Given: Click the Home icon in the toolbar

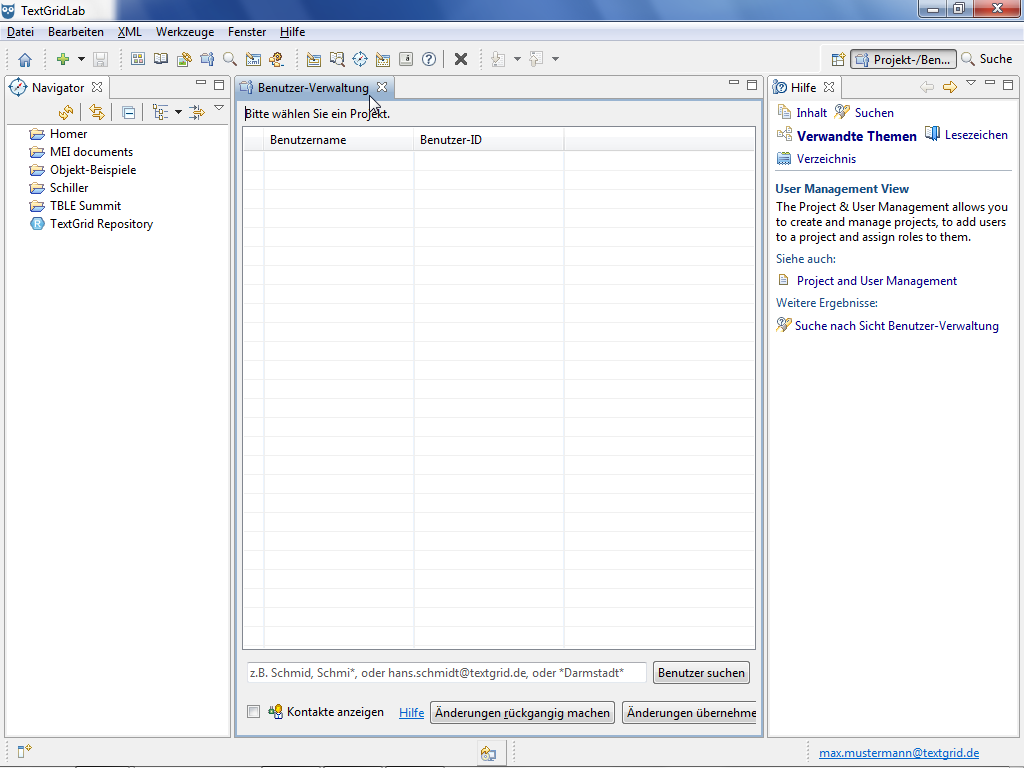Looking at the screenshot, I should coord(25,60).
